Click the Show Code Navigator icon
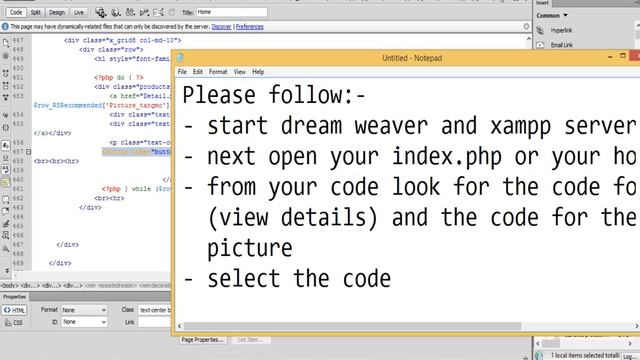This screenshot has height=360, width=640. 6,55
